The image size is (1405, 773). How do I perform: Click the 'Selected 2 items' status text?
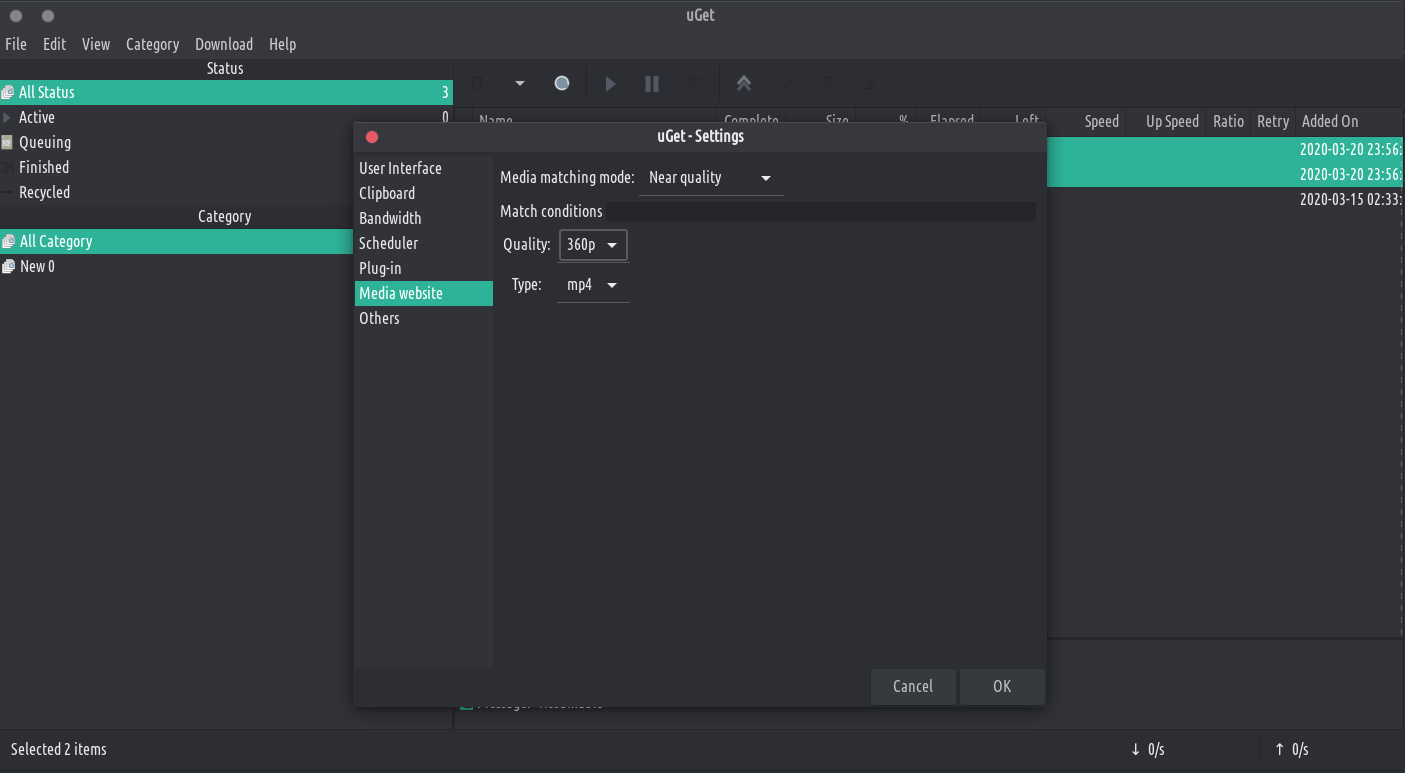click(58, 749)
